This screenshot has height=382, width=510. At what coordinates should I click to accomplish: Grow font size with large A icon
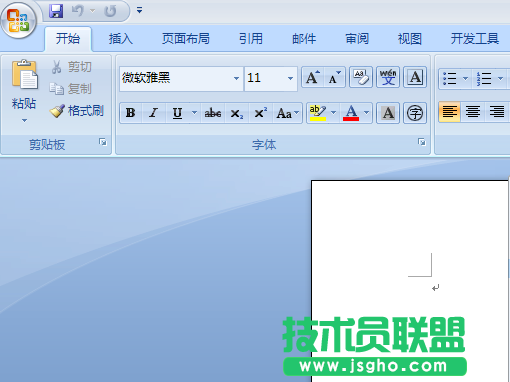point(313,77)
